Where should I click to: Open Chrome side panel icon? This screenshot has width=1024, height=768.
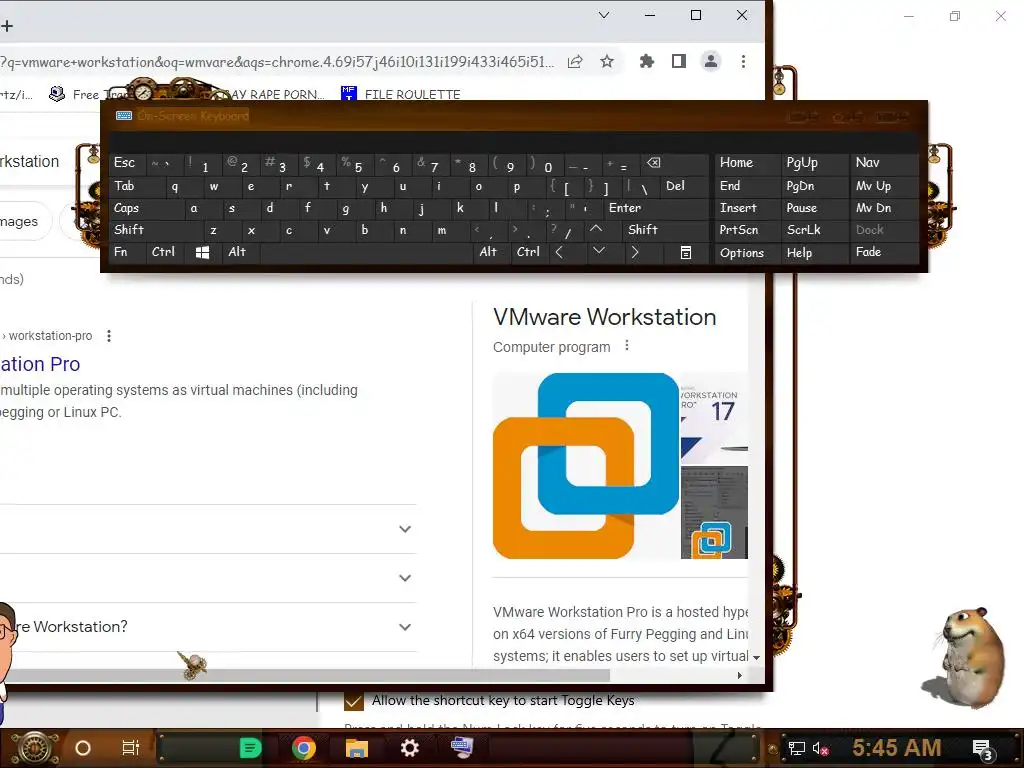point(679,61)
